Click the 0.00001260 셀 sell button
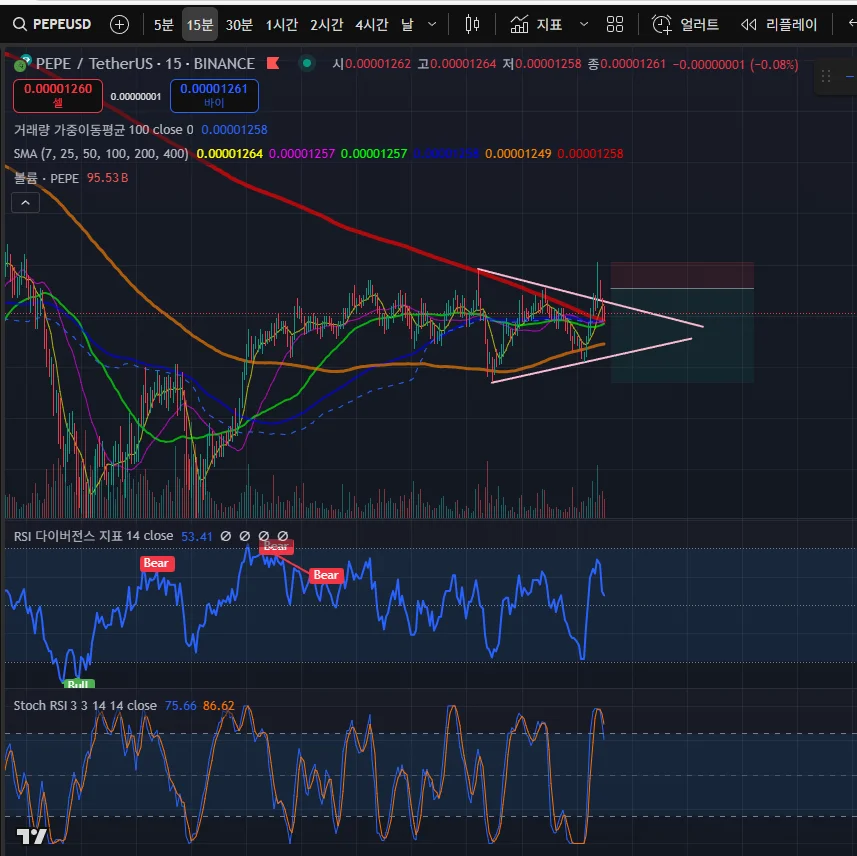 point(58,96)
